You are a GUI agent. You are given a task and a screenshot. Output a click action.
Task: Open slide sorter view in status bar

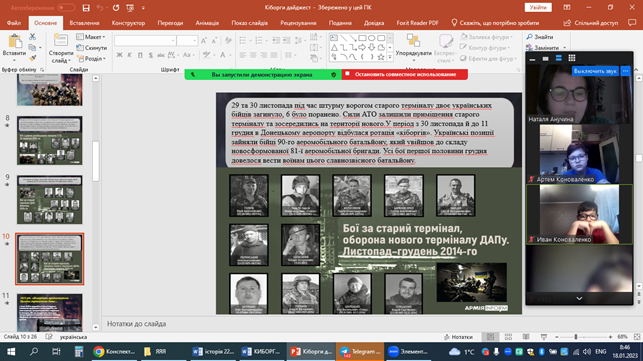[508, 337]
